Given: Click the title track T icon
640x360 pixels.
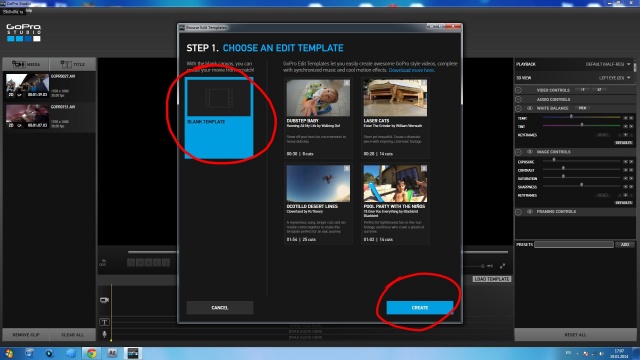Looking at the screenshot, I should pyautogui.click(x=104, y=322).
